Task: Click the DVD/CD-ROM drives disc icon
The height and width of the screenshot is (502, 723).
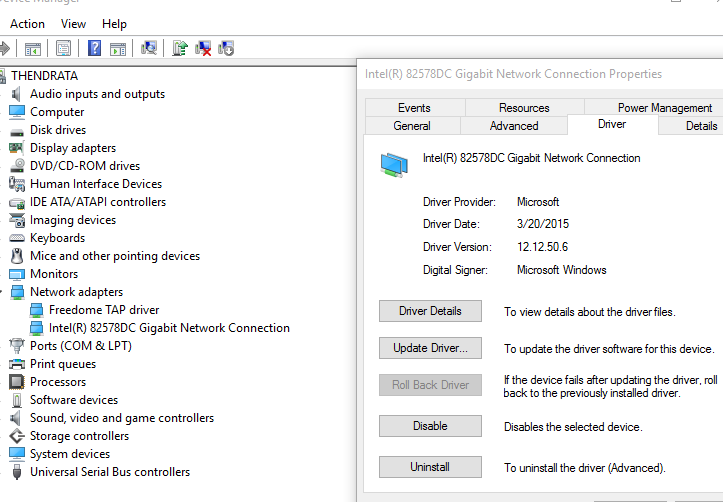Action: (17, 166)
